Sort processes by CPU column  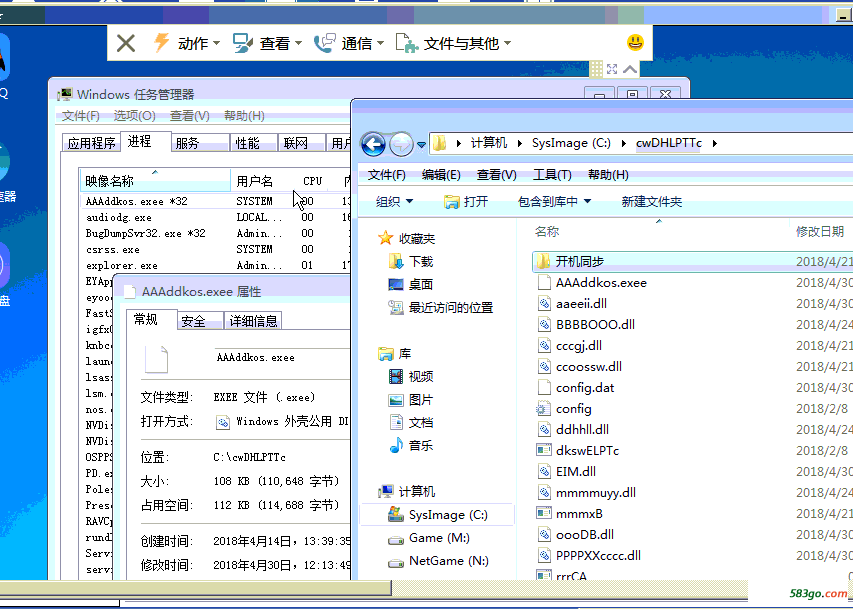coord(313,181)
